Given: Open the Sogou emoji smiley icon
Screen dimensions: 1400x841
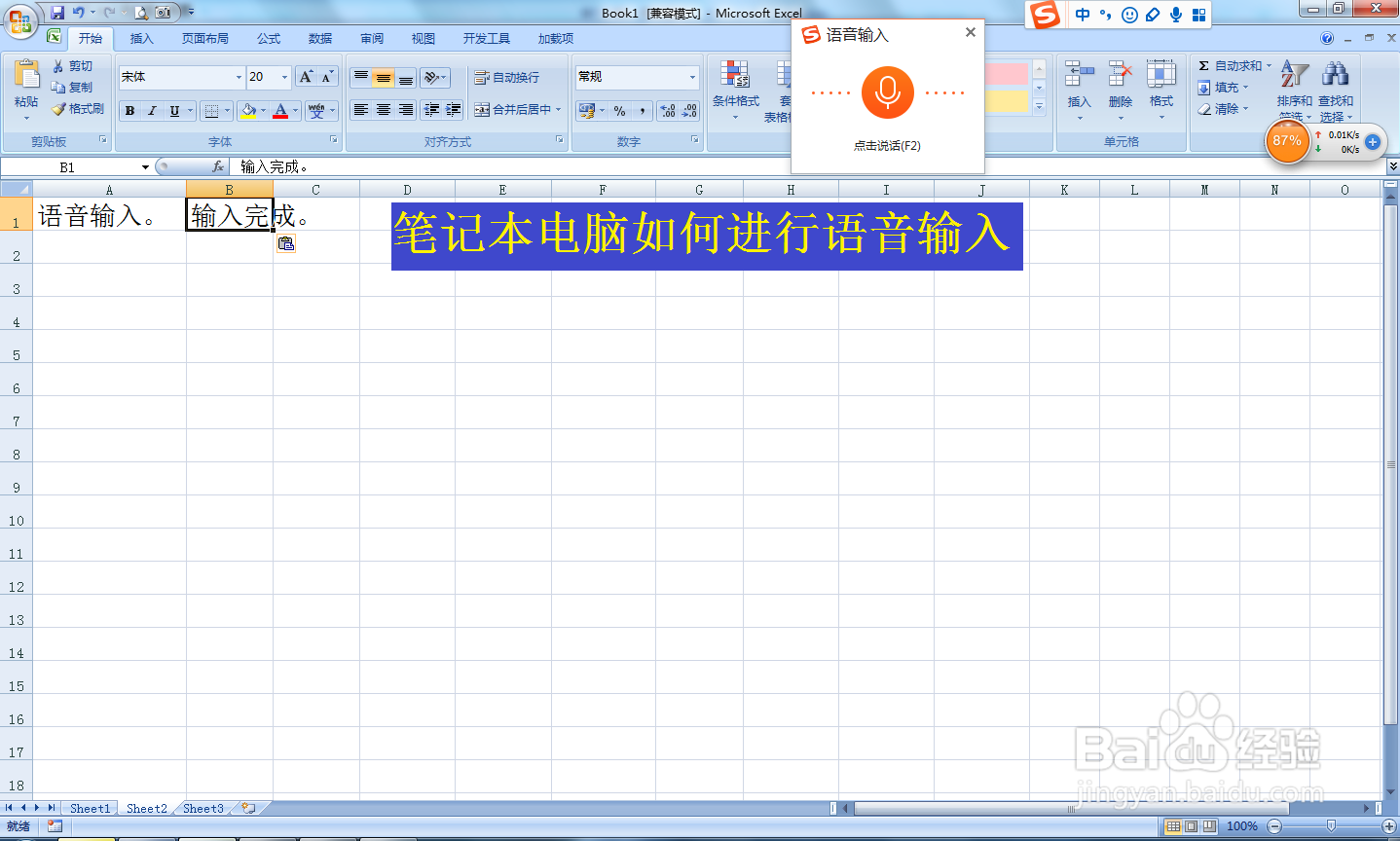Looking at the screenshot, I should [1129, 15].
